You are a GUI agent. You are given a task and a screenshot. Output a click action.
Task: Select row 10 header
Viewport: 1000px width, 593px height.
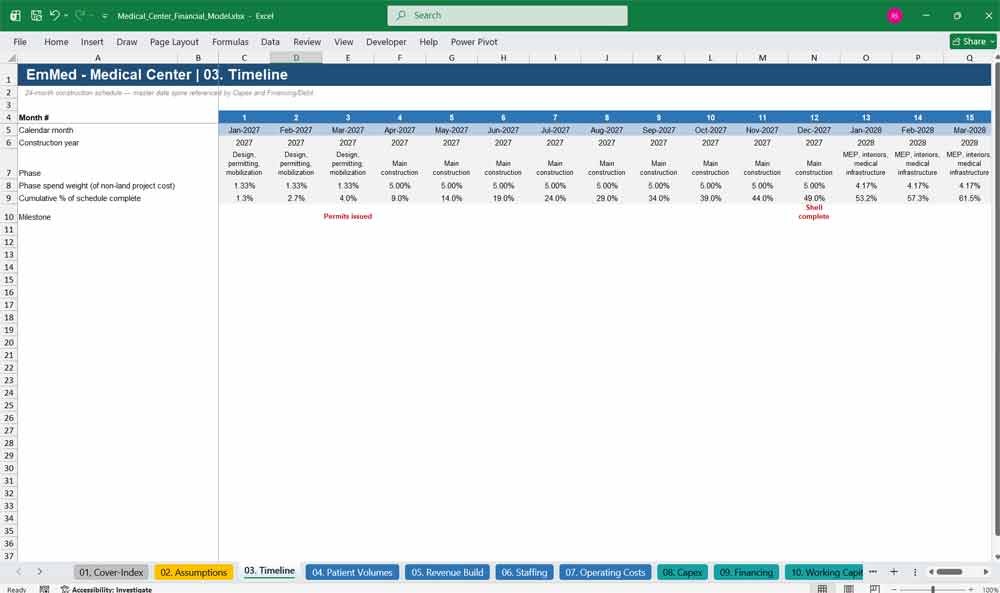click(x=9, y=217)
